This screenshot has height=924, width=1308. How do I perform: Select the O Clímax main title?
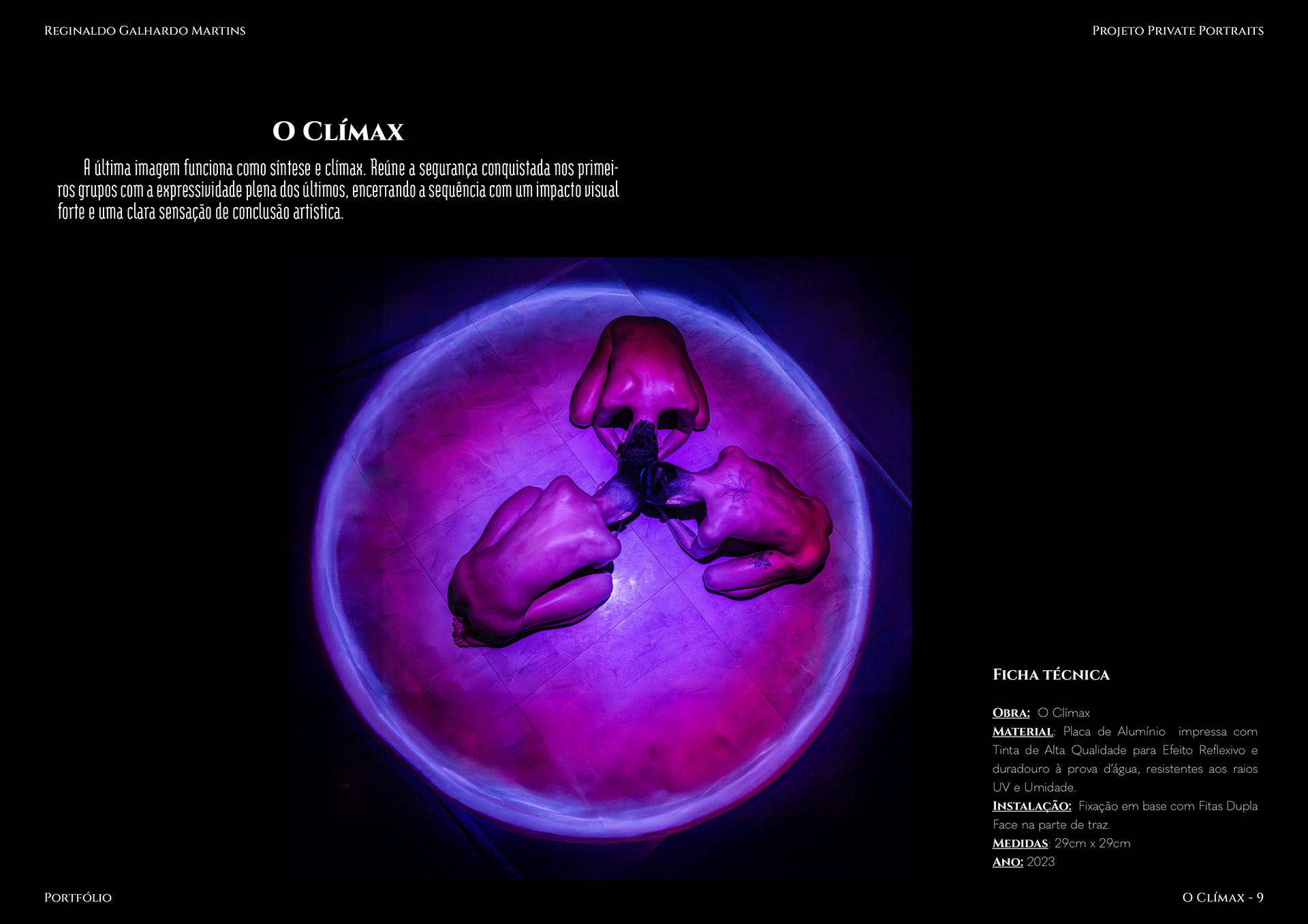click(x=338, y=131)
